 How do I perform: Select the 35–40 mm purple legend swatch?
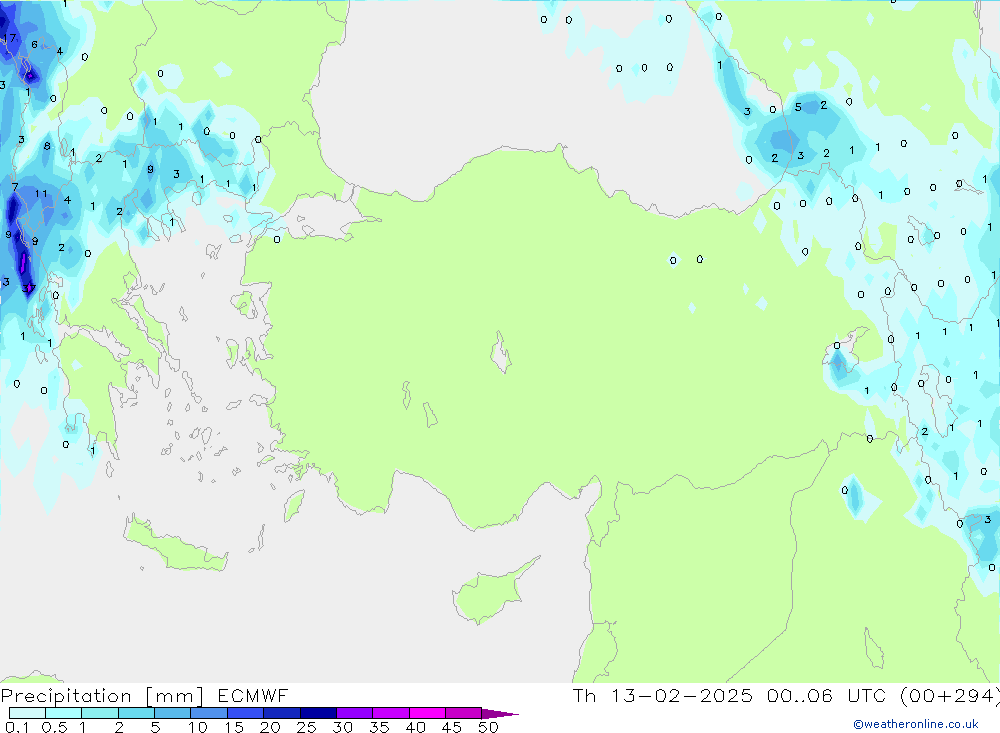pos(390,713)
